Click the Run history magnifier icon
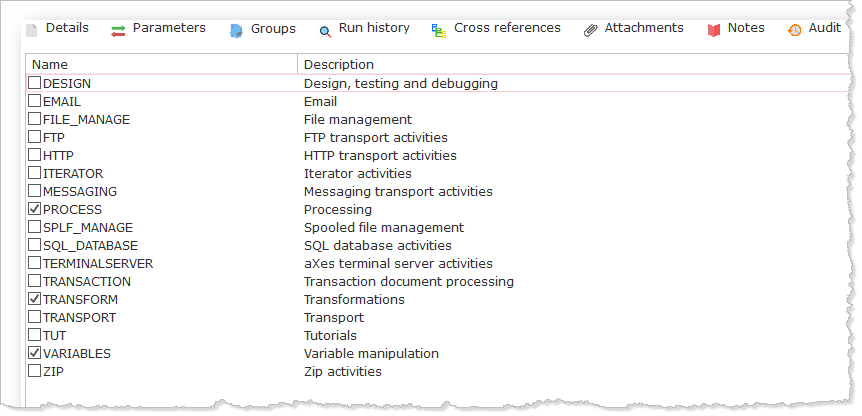 point(325,31)
